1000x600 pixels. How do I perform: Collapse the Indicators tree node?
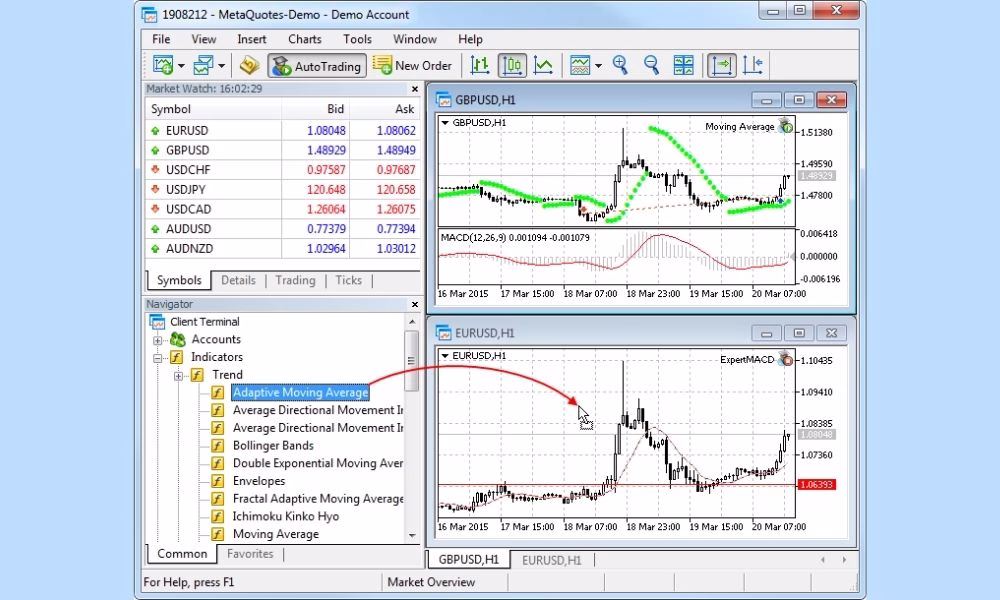click(158, 357)
